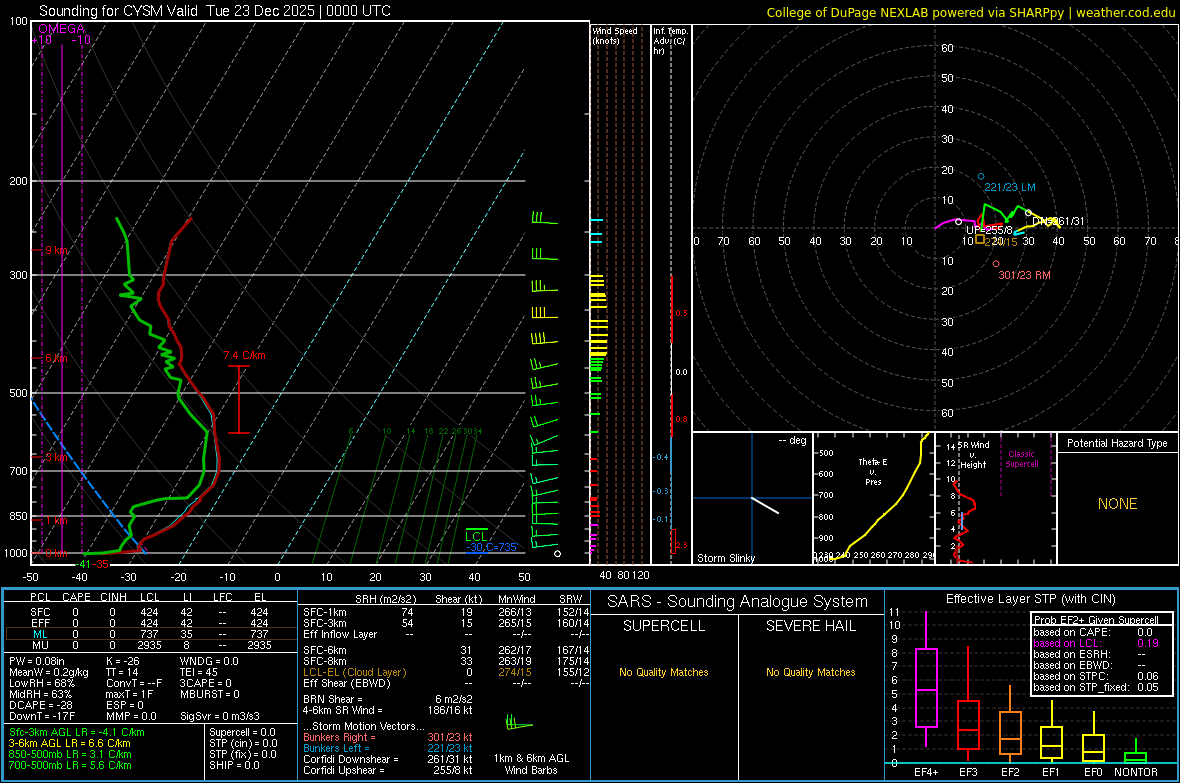Click No Quality Matches under SEVERE HAIL
This screenshot has width=1180, height=783.
point(810,672)
